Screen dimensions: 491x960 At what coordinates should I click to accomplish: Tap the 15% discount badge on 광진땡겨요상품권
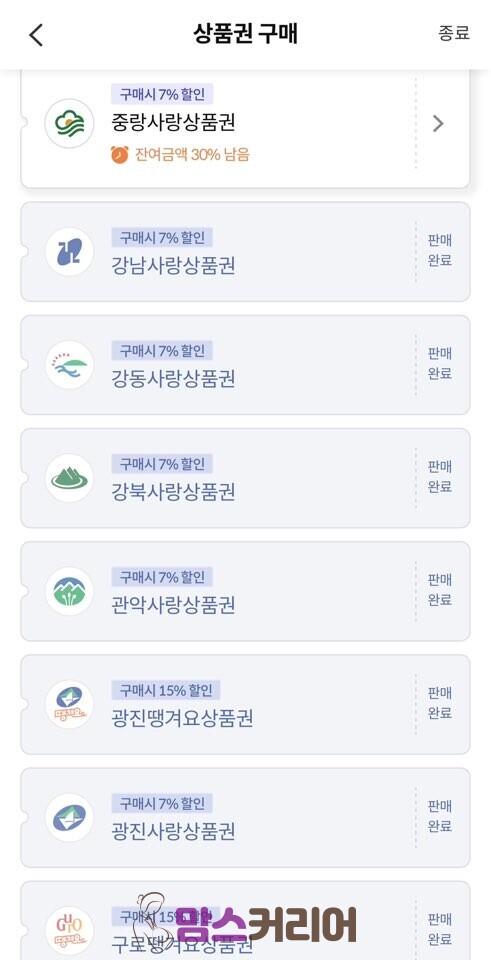(x=165, y=690)
